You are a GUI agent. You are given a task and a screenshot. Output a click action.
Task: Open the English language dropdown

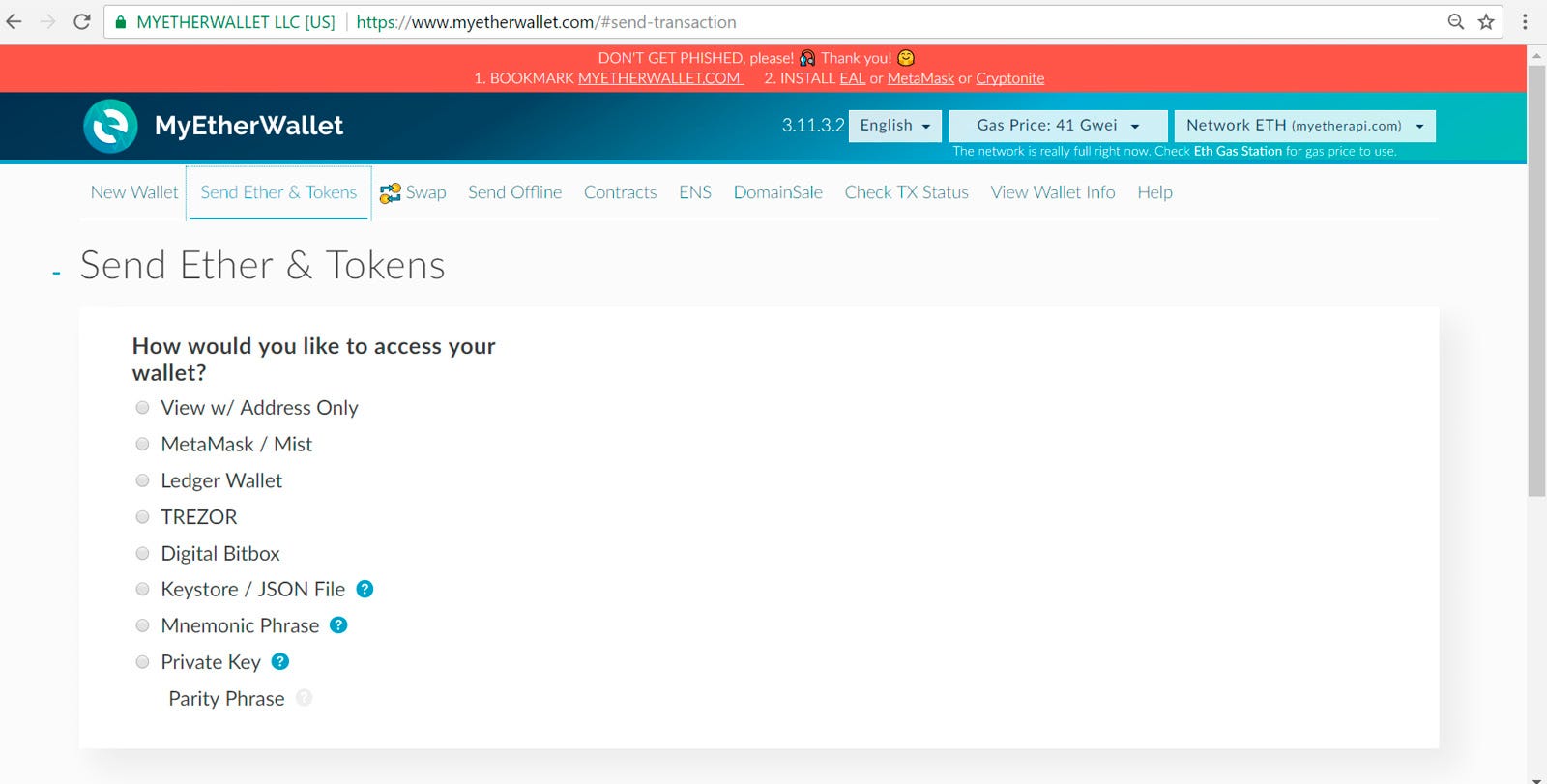[894, 126]
